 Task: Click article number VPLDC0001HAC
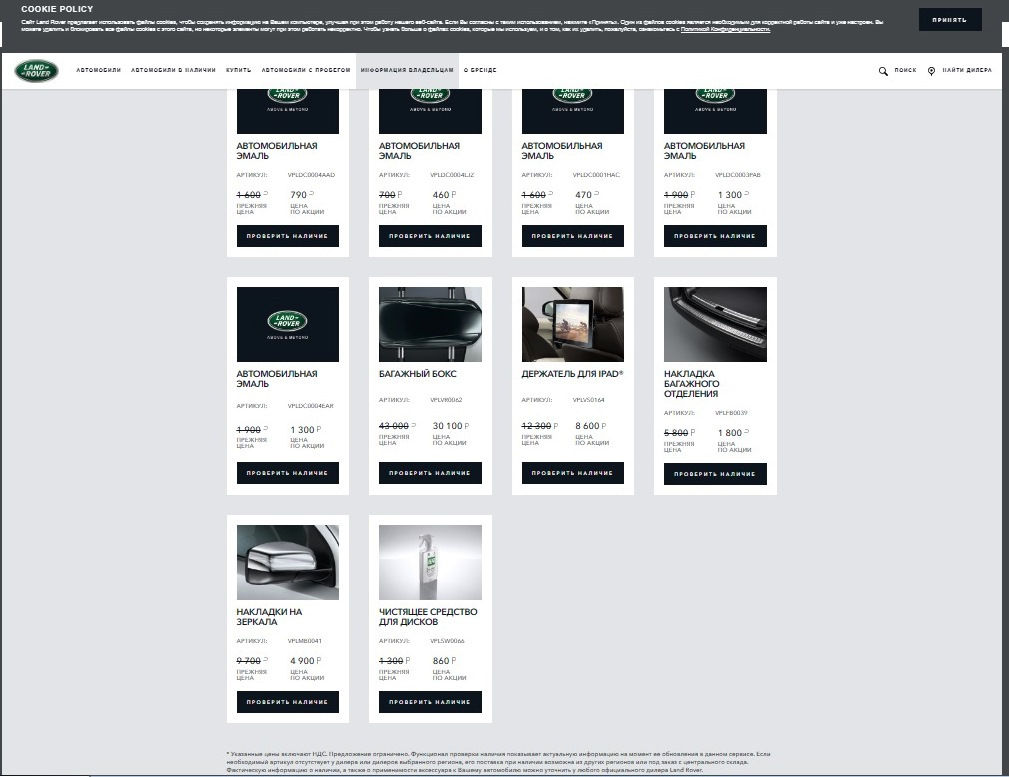596,175
